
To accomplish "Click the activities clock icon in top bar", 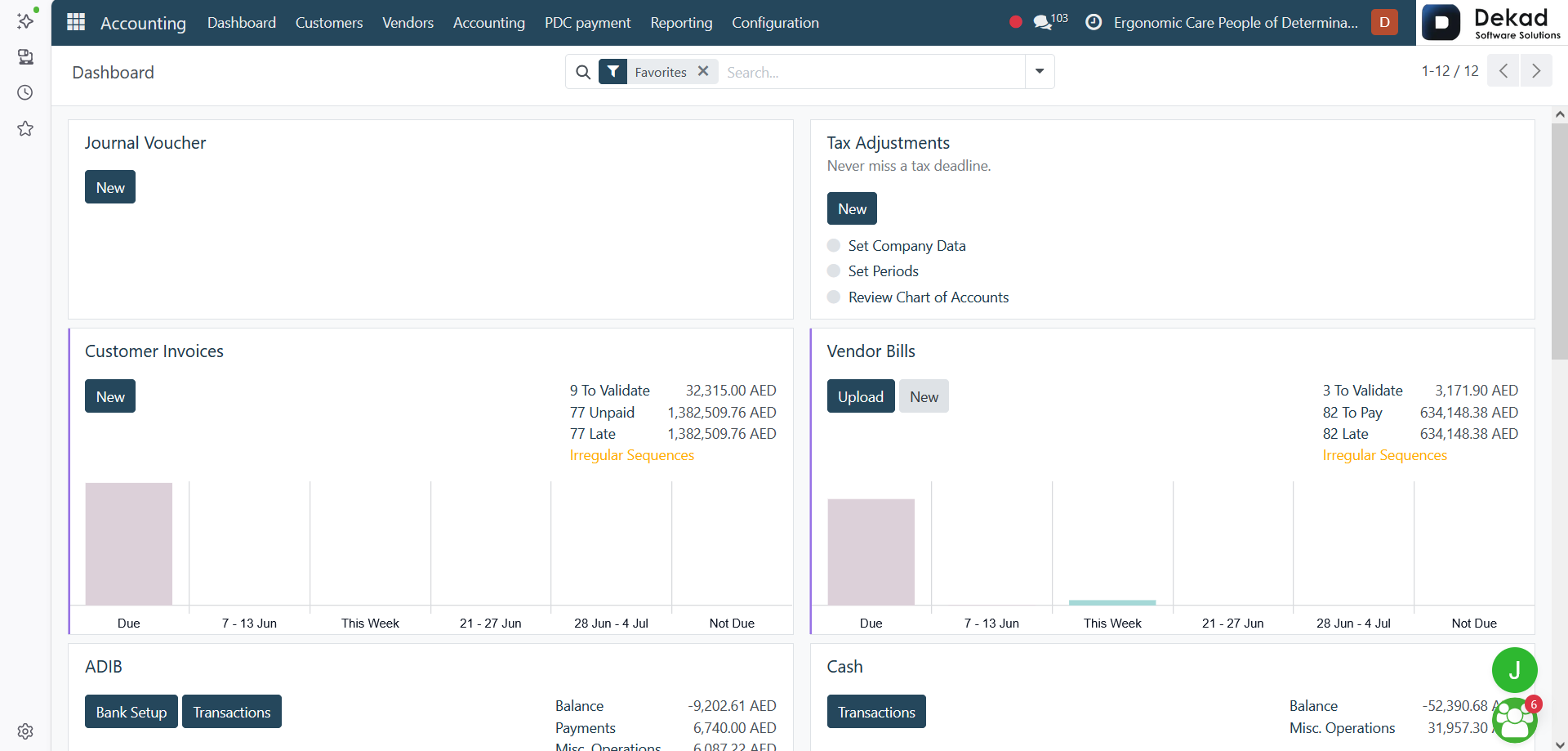I will 1094,22.
